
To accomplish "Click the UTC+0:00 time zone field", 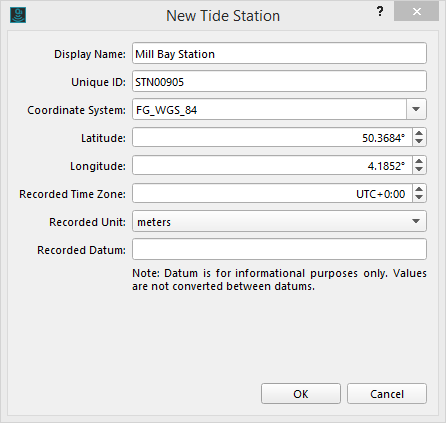I will coord(273,193).
